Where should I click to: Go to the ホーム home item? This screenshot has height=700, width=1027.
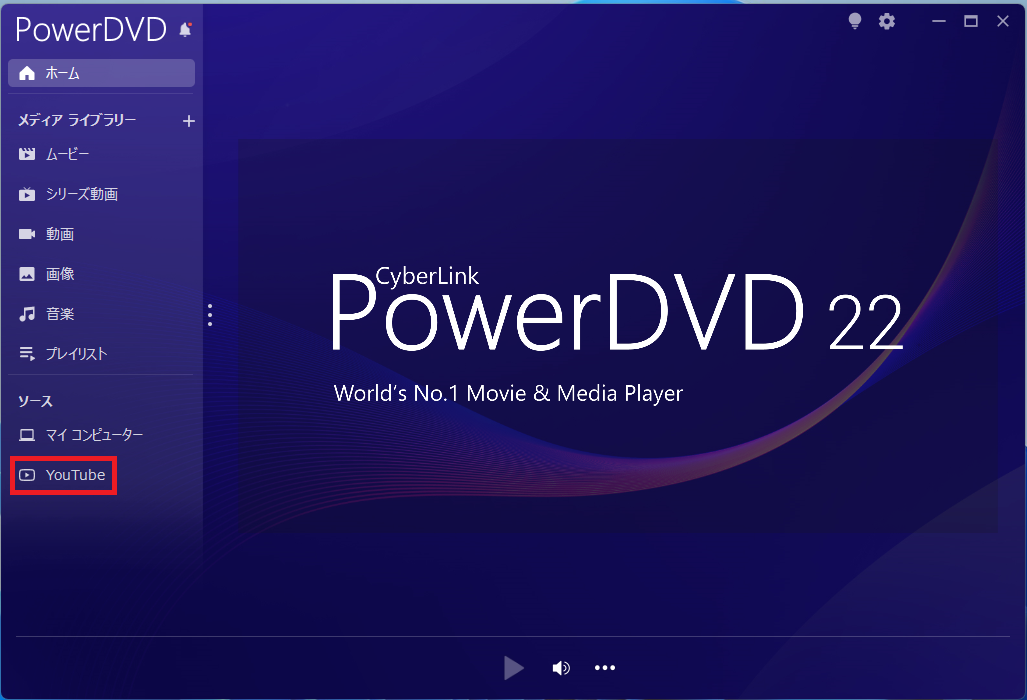pos(102,73)
